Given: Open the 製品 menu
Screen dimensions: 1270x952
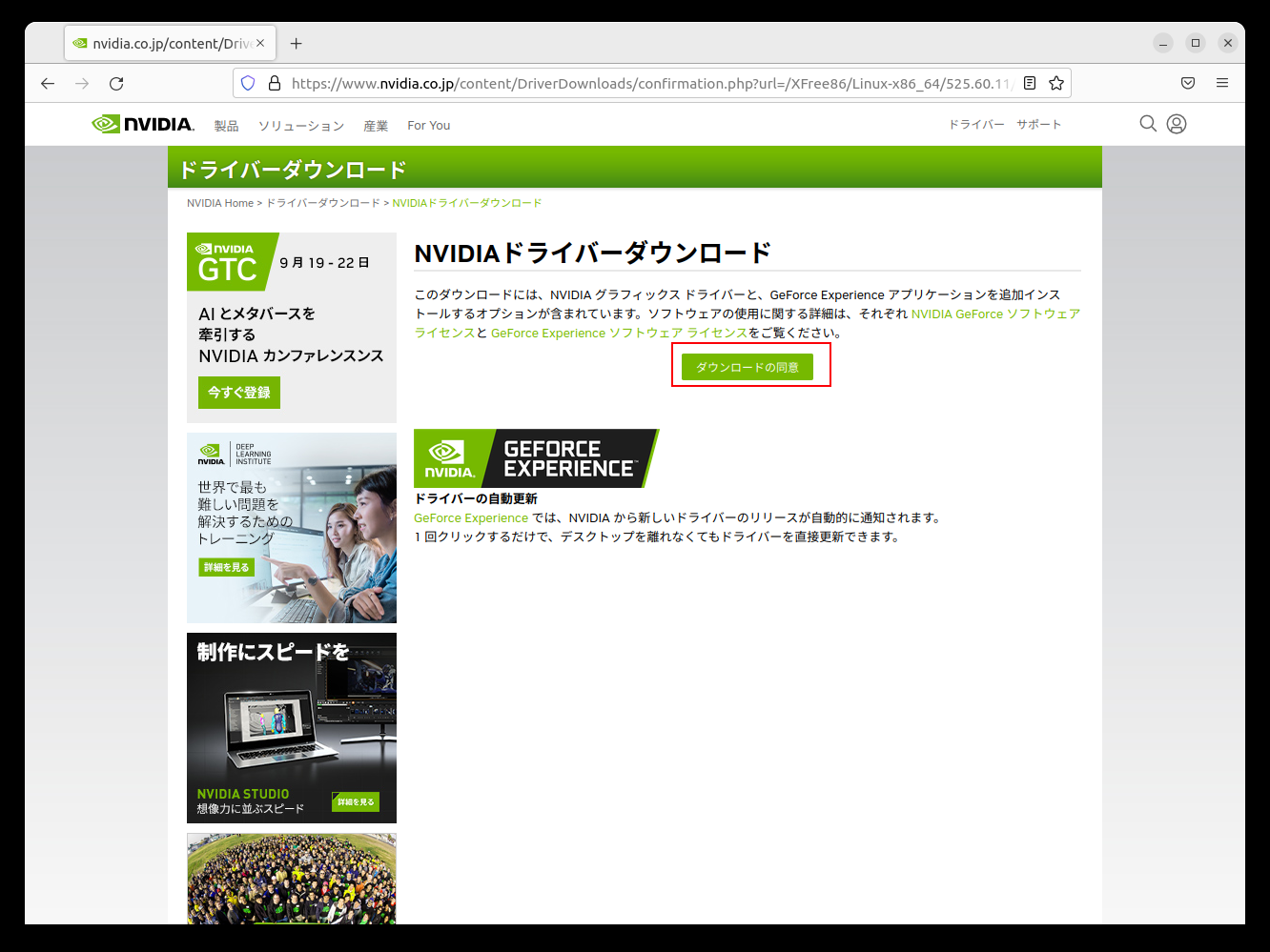Looking at the screenshot, I should pyautogui.click(x=227, y=126).
